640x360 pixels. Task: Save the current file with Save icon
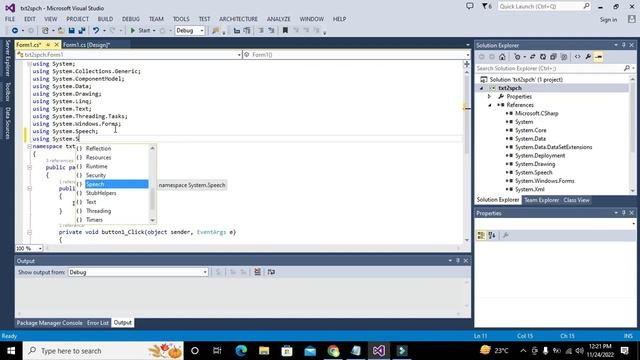pos(71,31)
